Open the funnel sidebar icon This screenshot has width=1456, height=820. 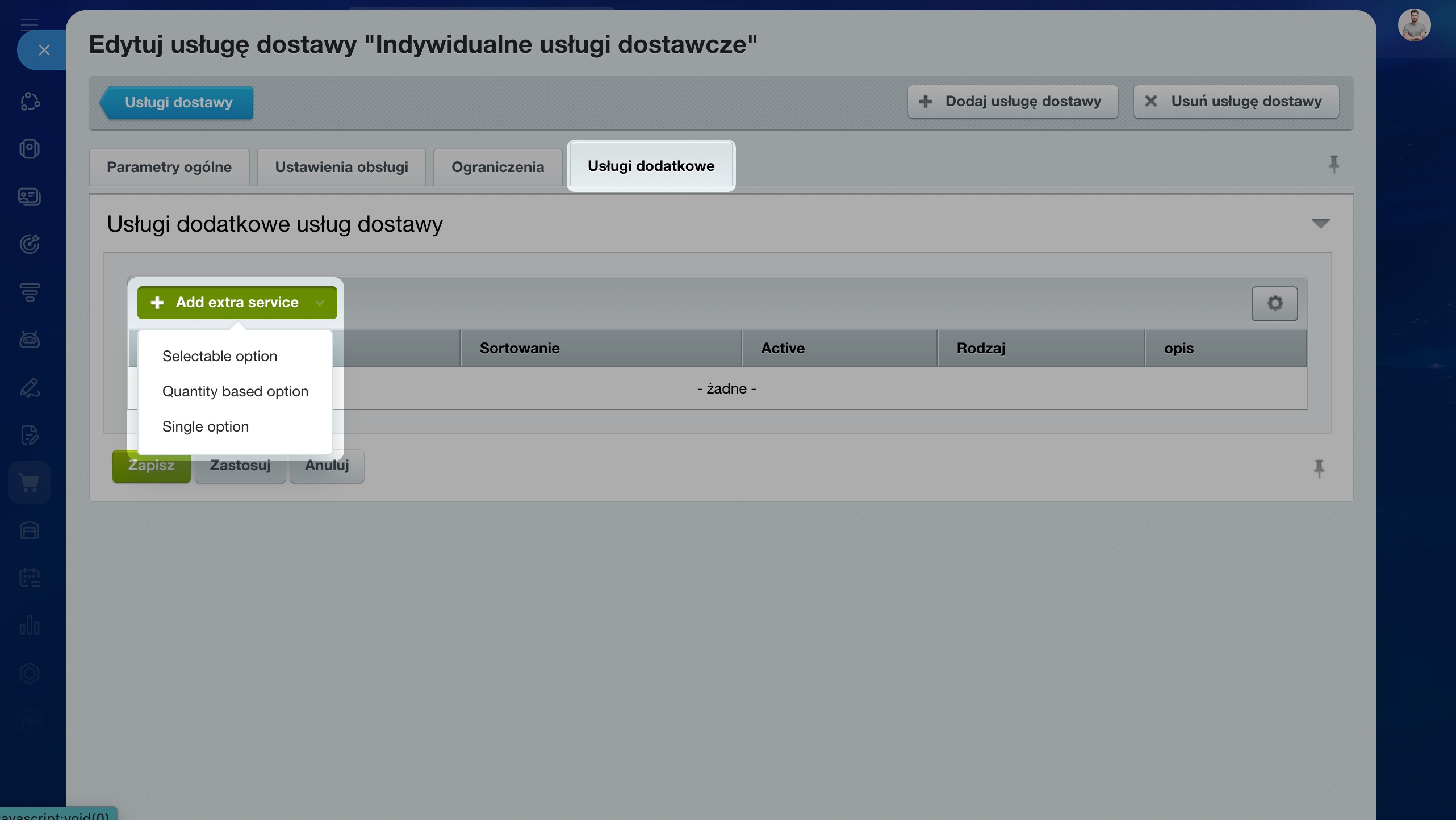click(30, 292)
